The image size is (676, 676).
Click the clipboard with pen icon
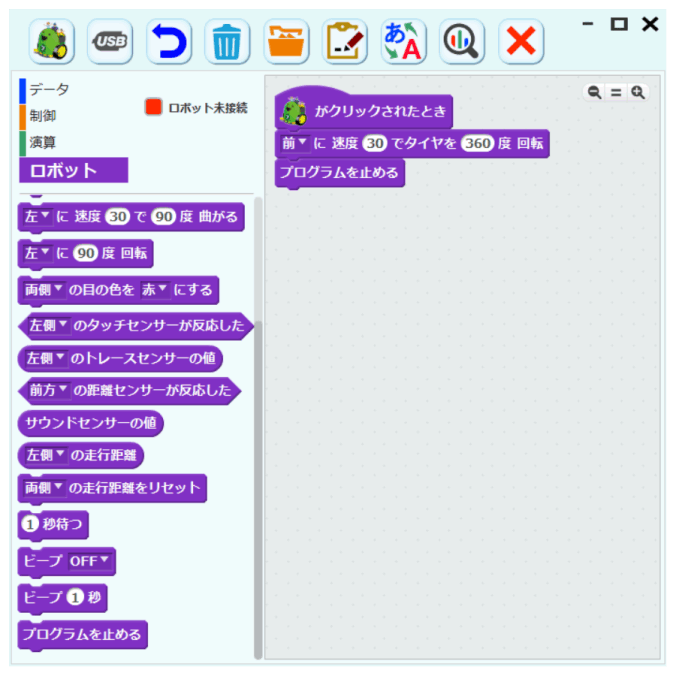pyautogui.click(x=344, y=41)
